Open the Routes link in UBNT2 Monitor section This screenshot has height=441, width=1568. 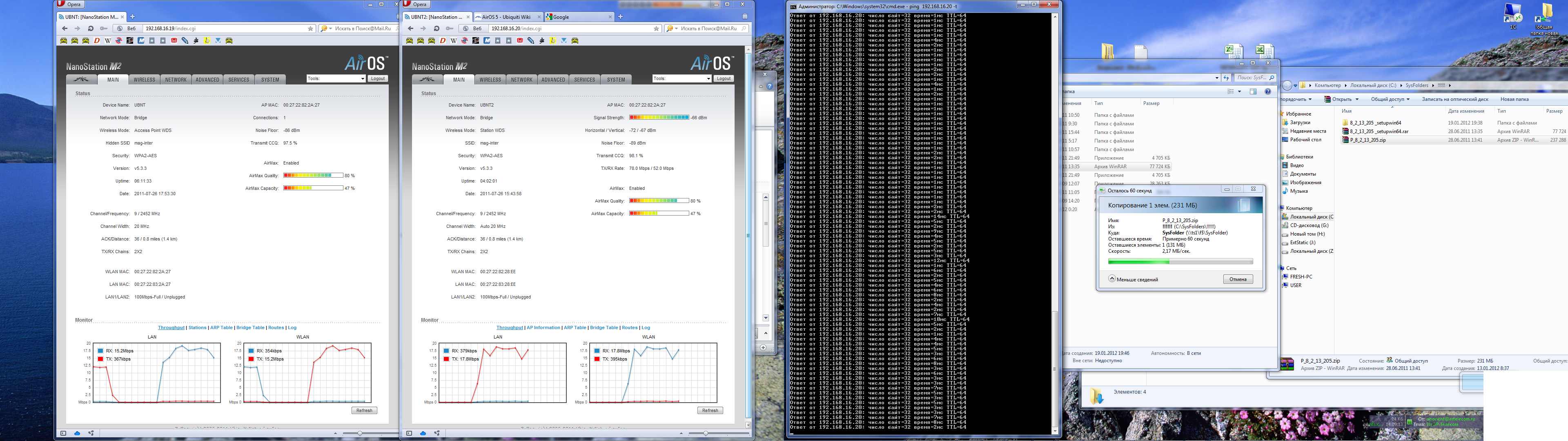pyautogui.click(x=629, y=328)
